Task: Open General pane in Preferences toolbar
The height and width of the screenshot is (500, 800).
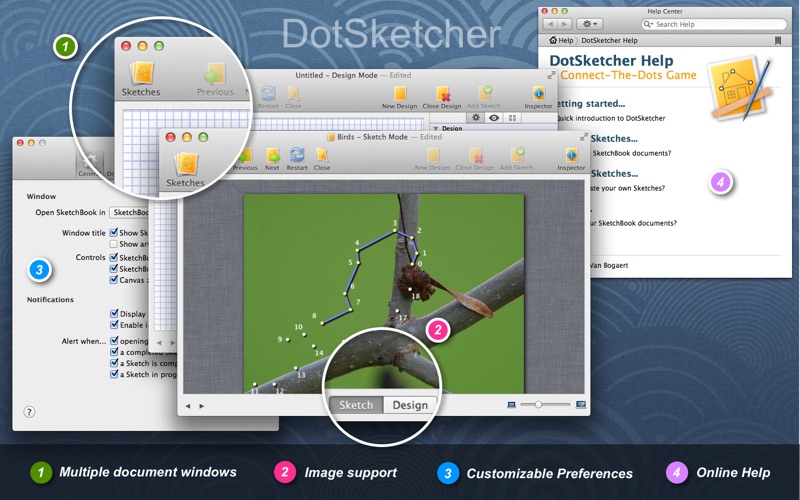Action: pyautogui.click(x=89, y=164)
